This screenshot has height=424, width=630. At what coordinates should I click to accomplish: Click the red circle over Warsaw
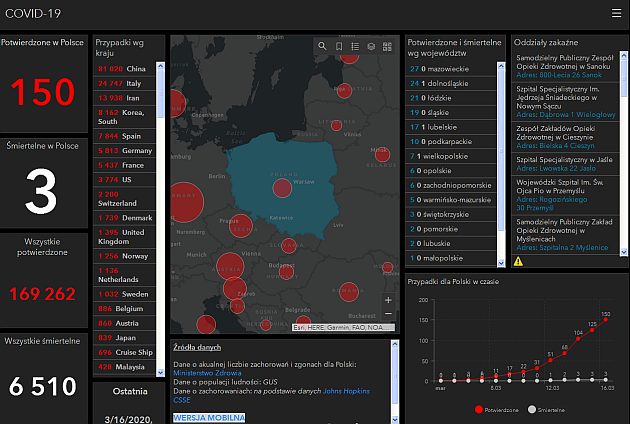(282, 188)
